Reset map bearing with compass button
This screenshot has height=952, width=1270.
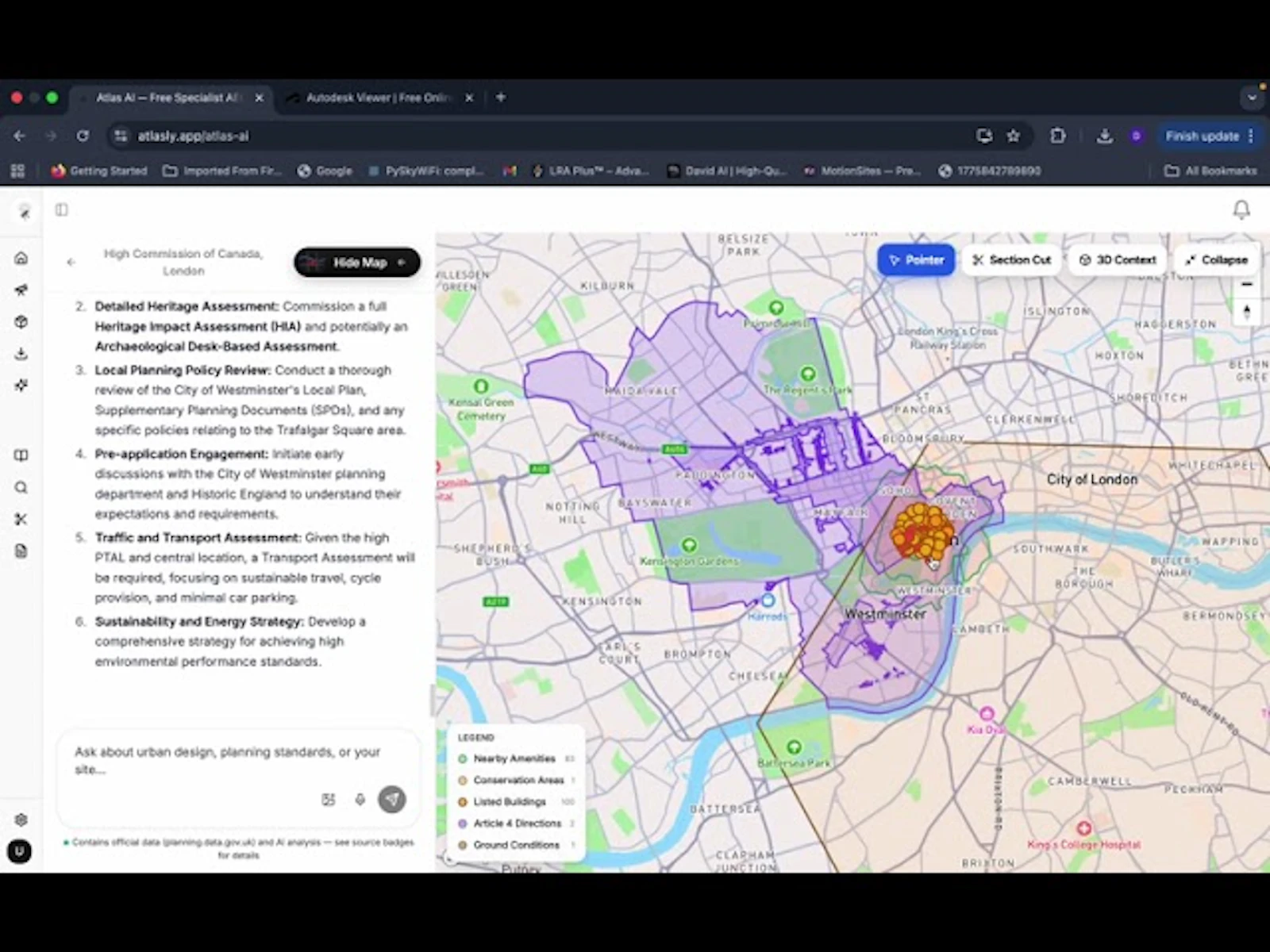(1247, 312)
